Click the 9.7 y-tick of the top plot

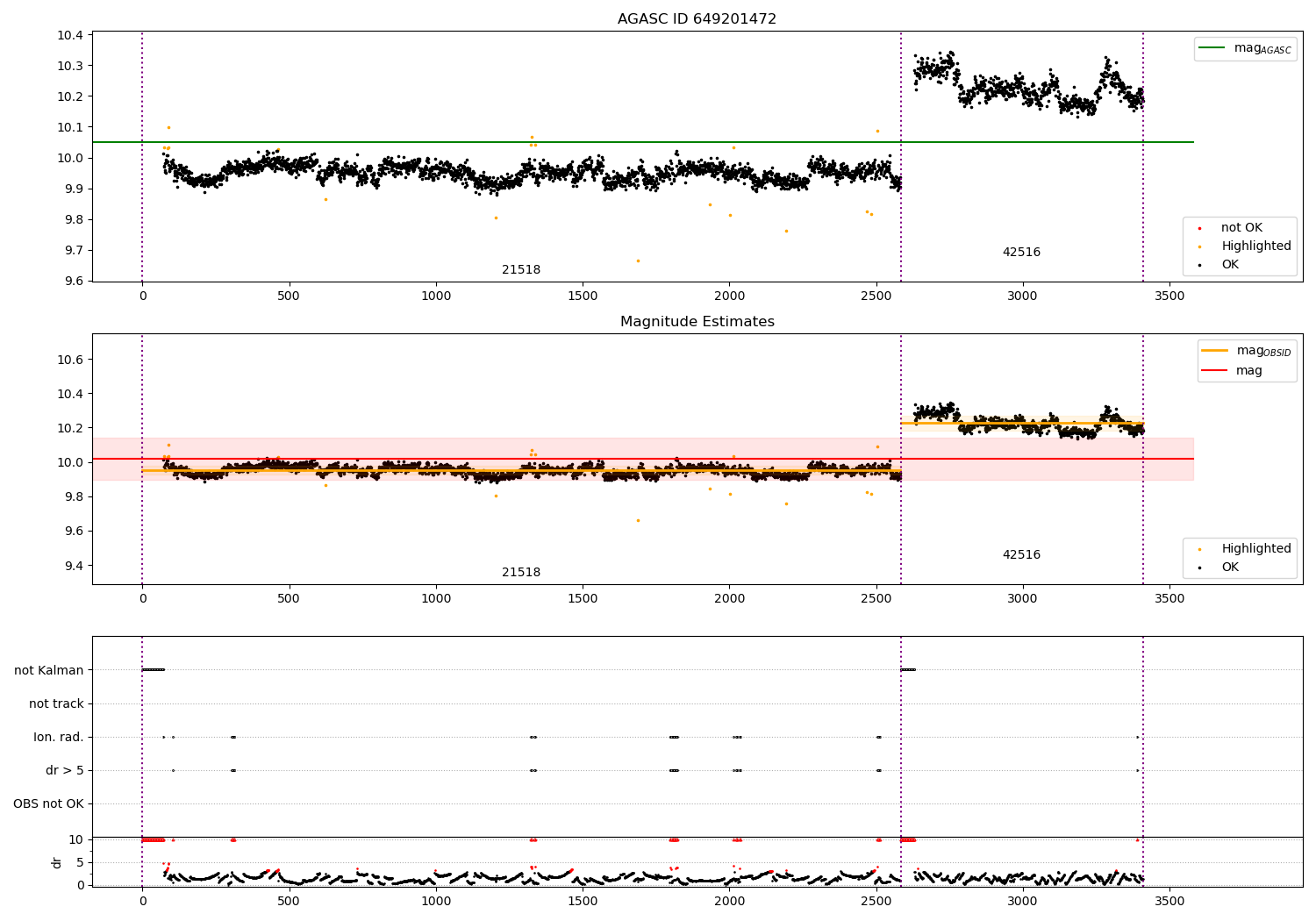[74, 250]
